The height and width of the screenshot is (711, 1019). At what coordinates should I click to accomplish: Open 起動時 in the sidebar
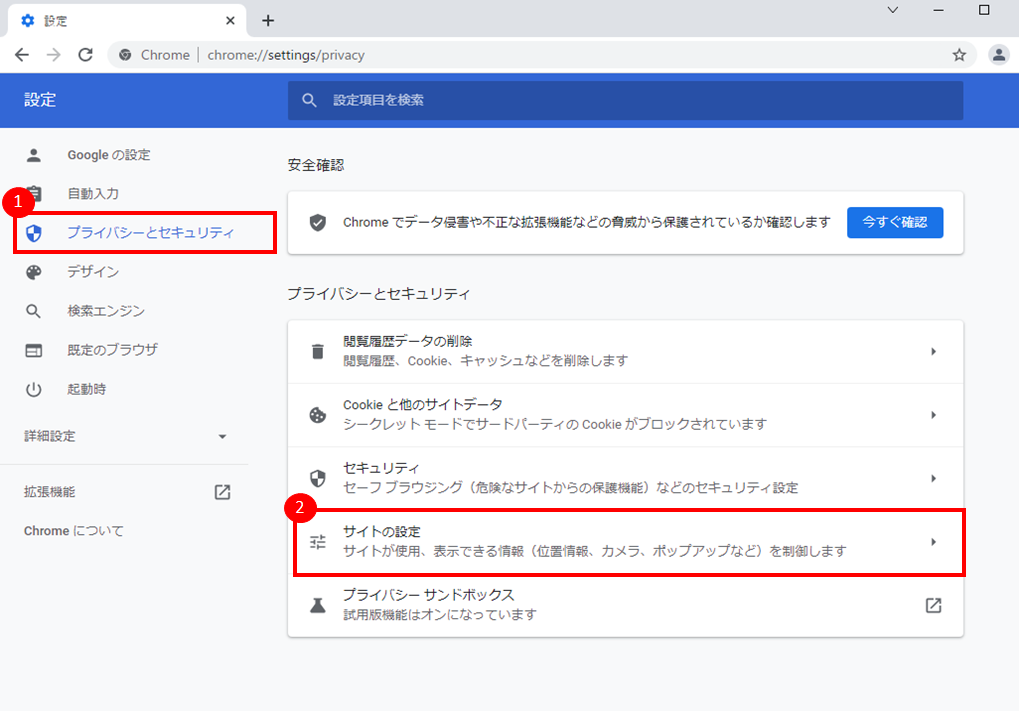click(x=86, y=389)
